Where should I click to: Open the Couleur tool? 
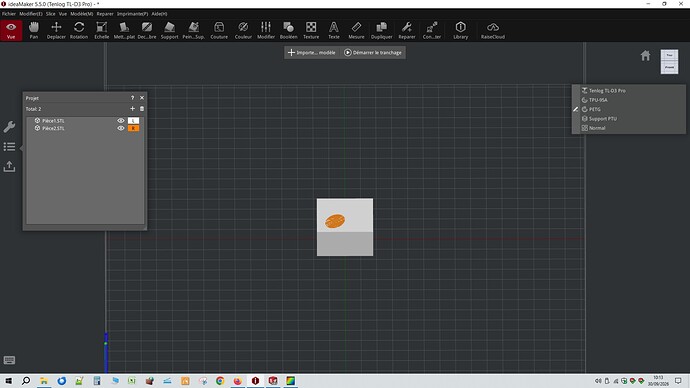click(243, 30)
